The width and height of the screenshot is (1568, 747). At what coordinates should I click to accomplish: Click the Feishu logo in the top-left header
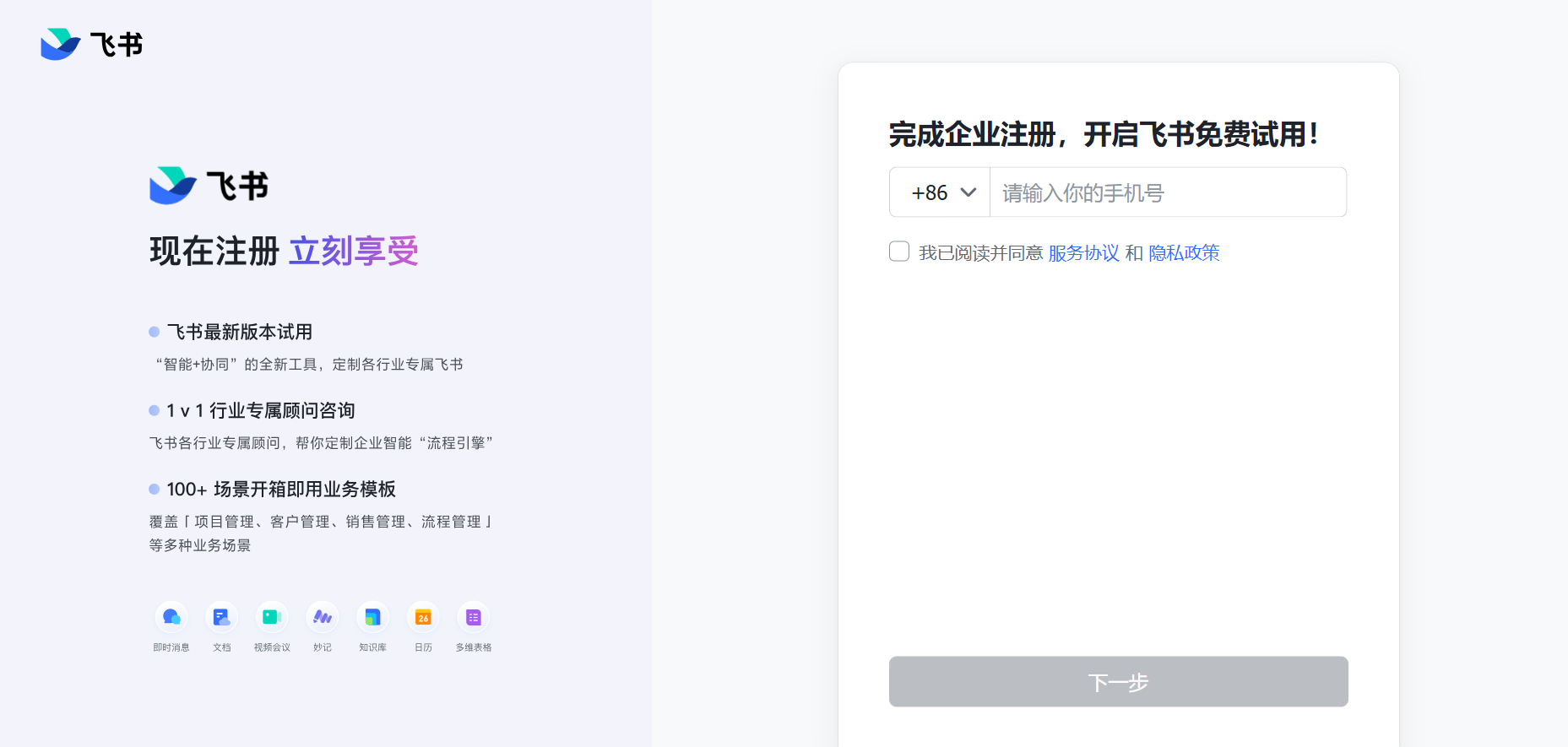(92, 44)
